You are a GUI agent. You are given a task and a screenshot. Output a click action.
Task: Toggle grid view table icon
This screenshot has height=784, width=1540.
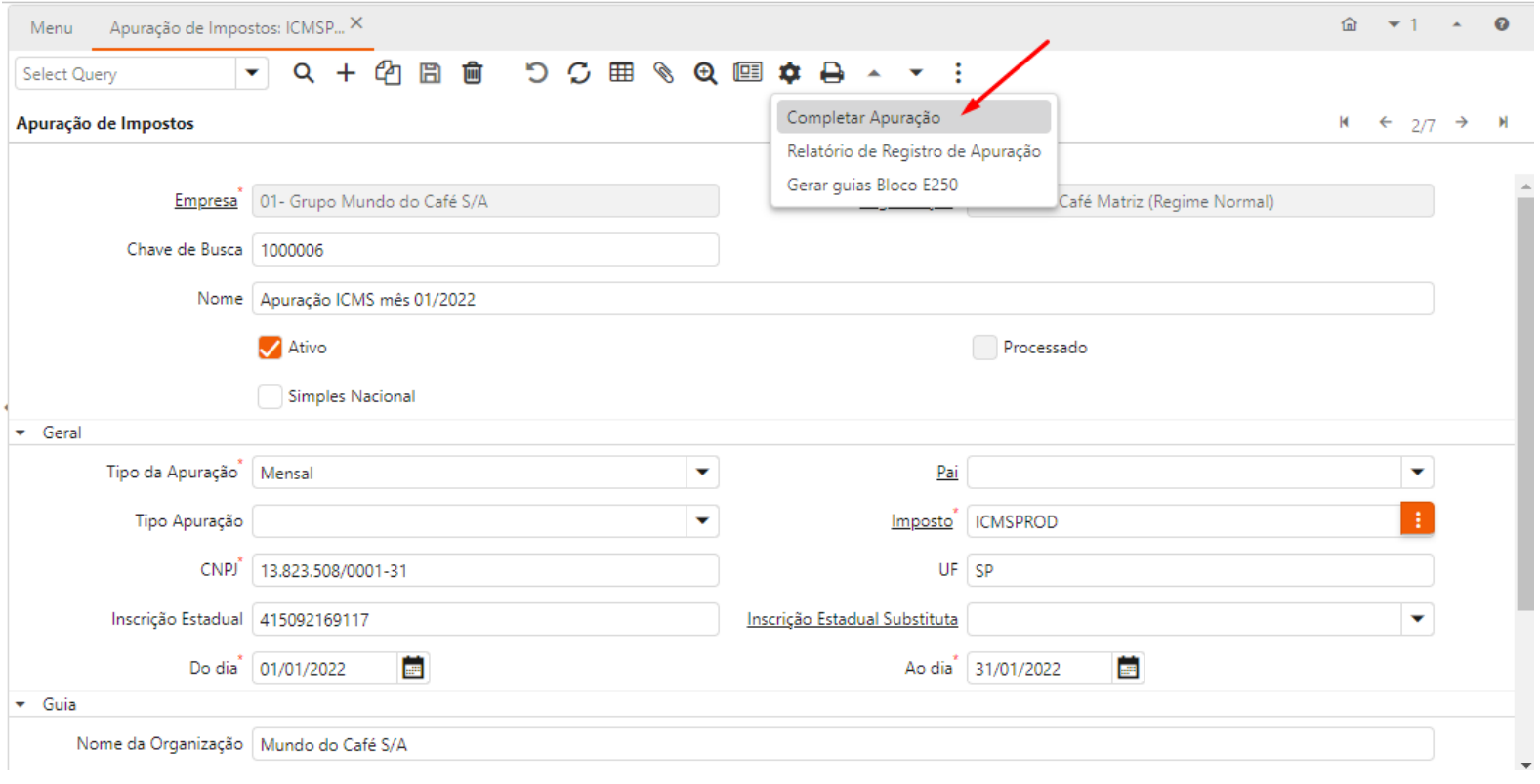point(621,73)
